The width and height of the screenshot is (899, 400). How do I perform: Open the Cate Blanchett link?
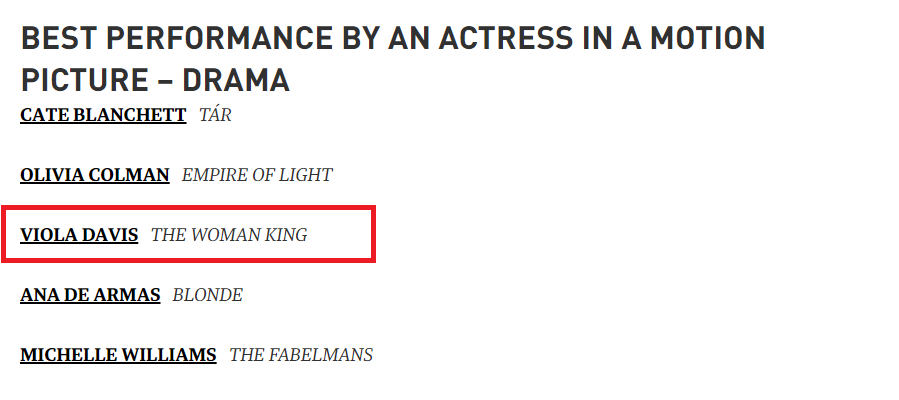(103, 115)
